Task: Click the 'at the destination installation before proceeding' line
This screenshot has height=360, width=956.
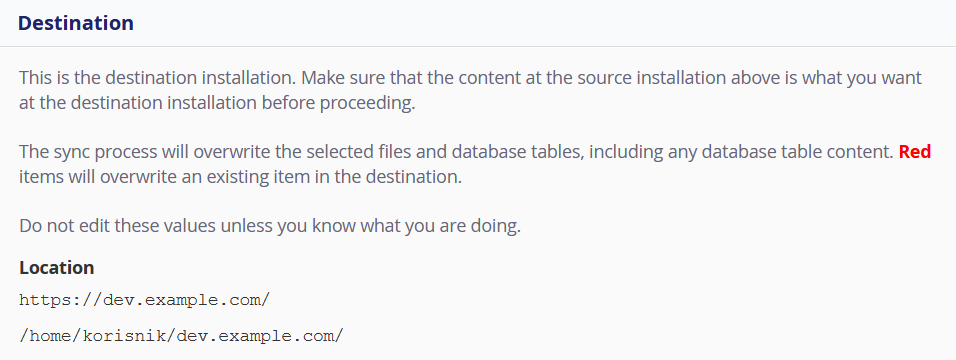Action: tap(217, 103)
